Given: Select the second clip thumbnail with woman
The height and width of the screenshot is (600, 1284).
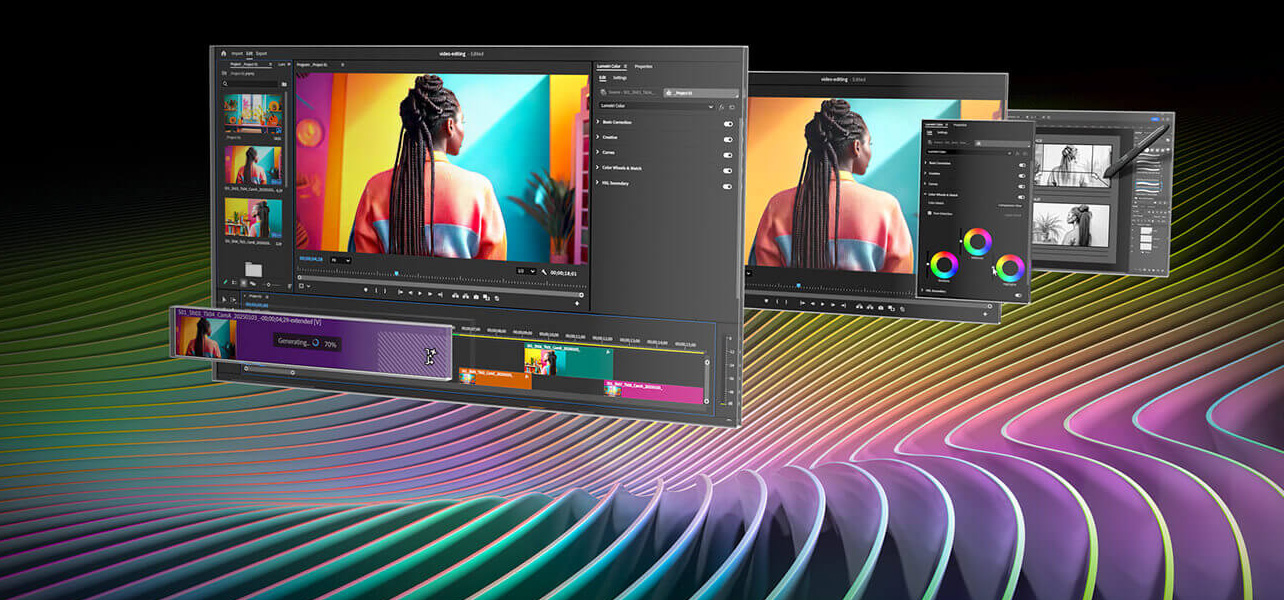Looking at the screenshot, I should pos(253,164).
